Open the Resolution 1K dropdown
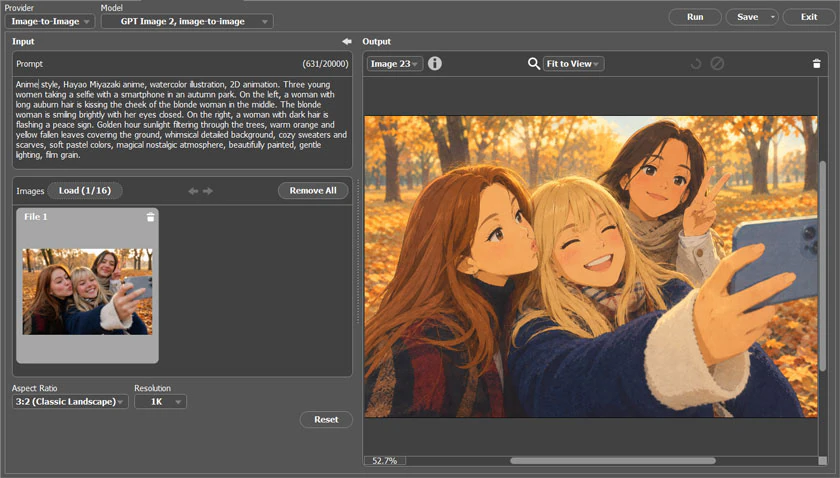The height and width of the screenshot is (478, 840). tap(160, 401)
